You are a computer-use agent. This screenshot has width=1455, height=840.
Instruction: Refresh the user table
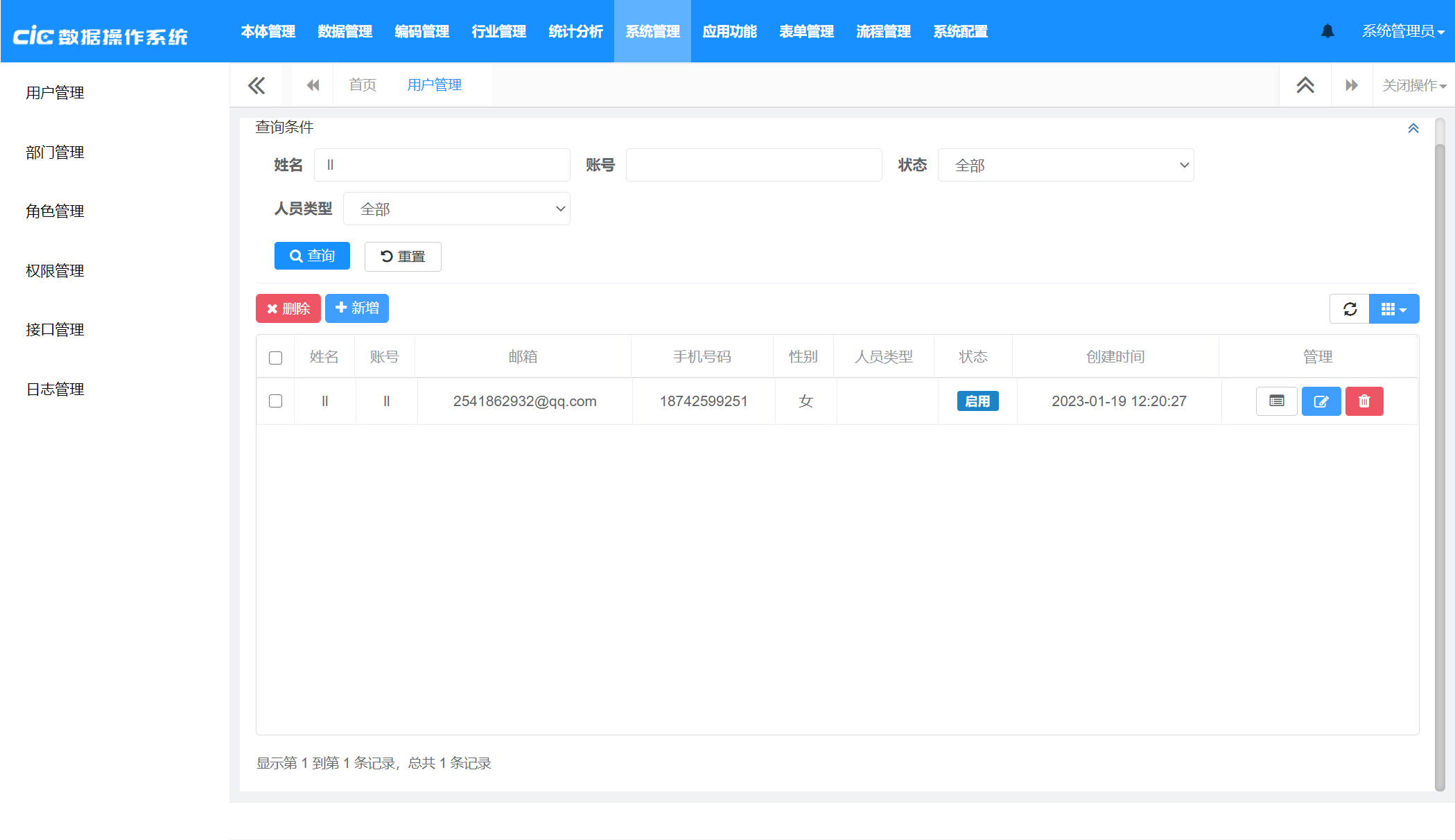(1350, 309)
